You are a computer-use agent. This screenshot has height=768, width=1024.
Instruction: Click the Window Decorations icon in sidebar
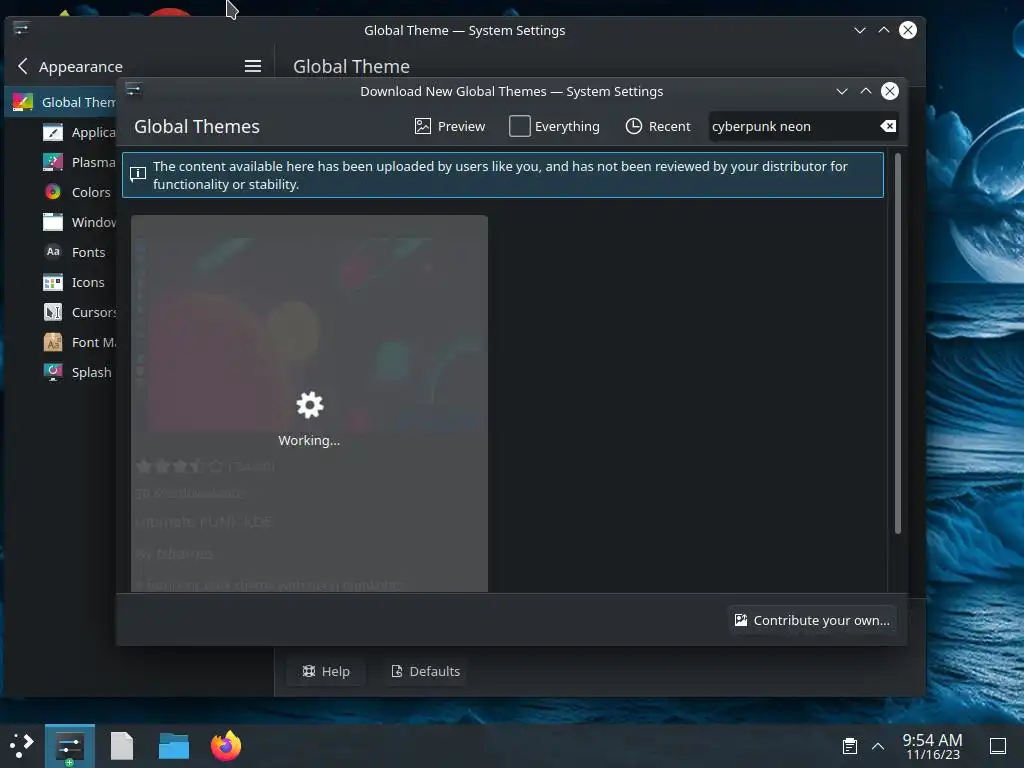tap(53, 222)
